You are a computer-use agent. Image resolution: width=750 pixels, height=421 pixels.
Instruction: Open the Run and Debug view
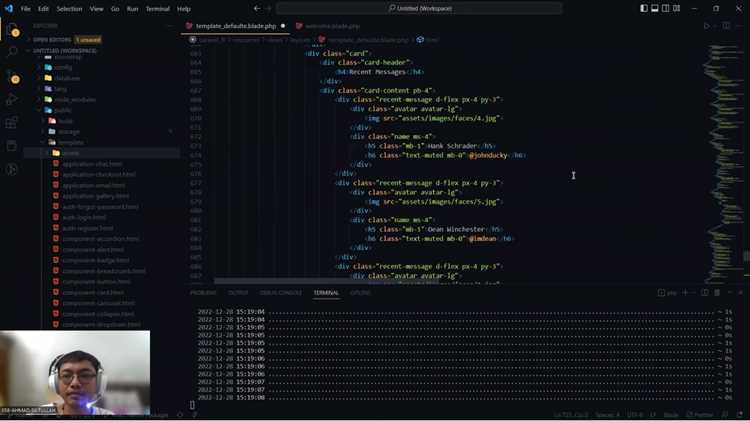coord(12,99)
